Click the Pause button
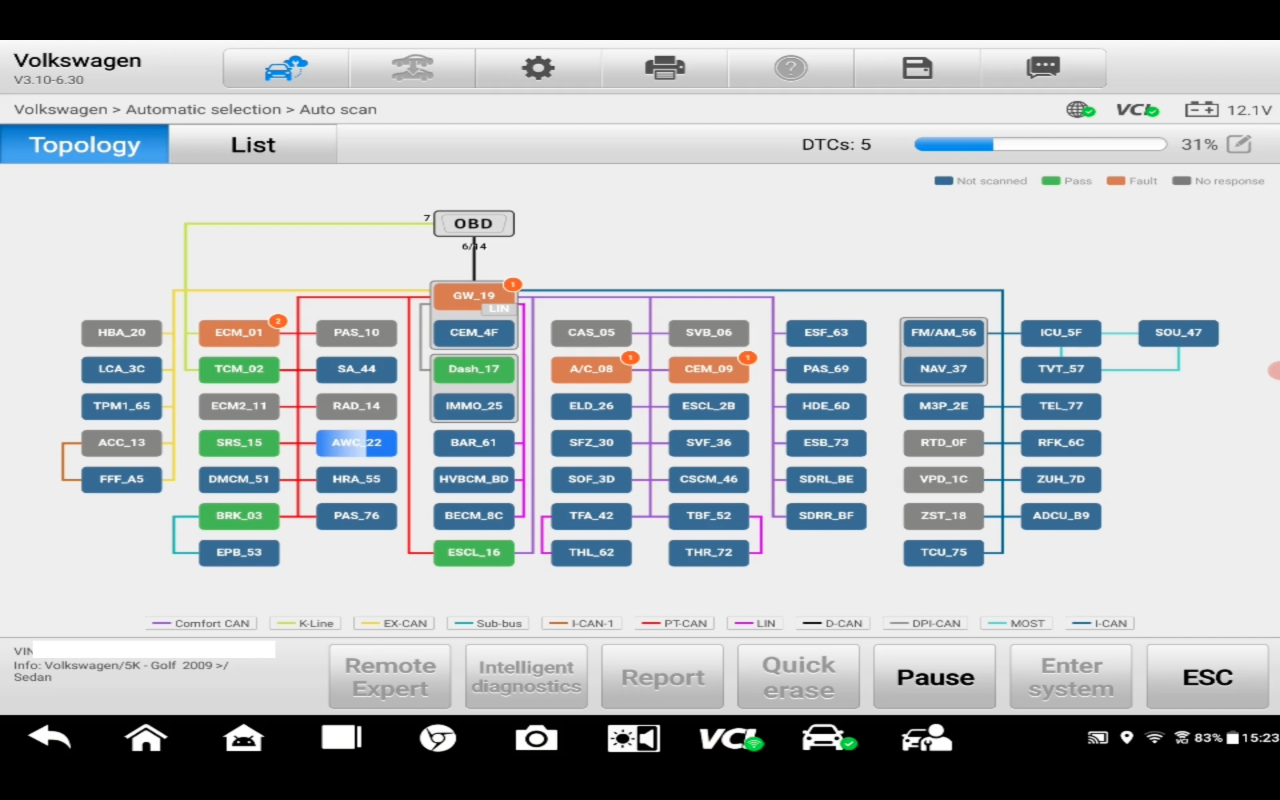Image resolution: width=1280 pixels, height=800 pixels. 935,677
